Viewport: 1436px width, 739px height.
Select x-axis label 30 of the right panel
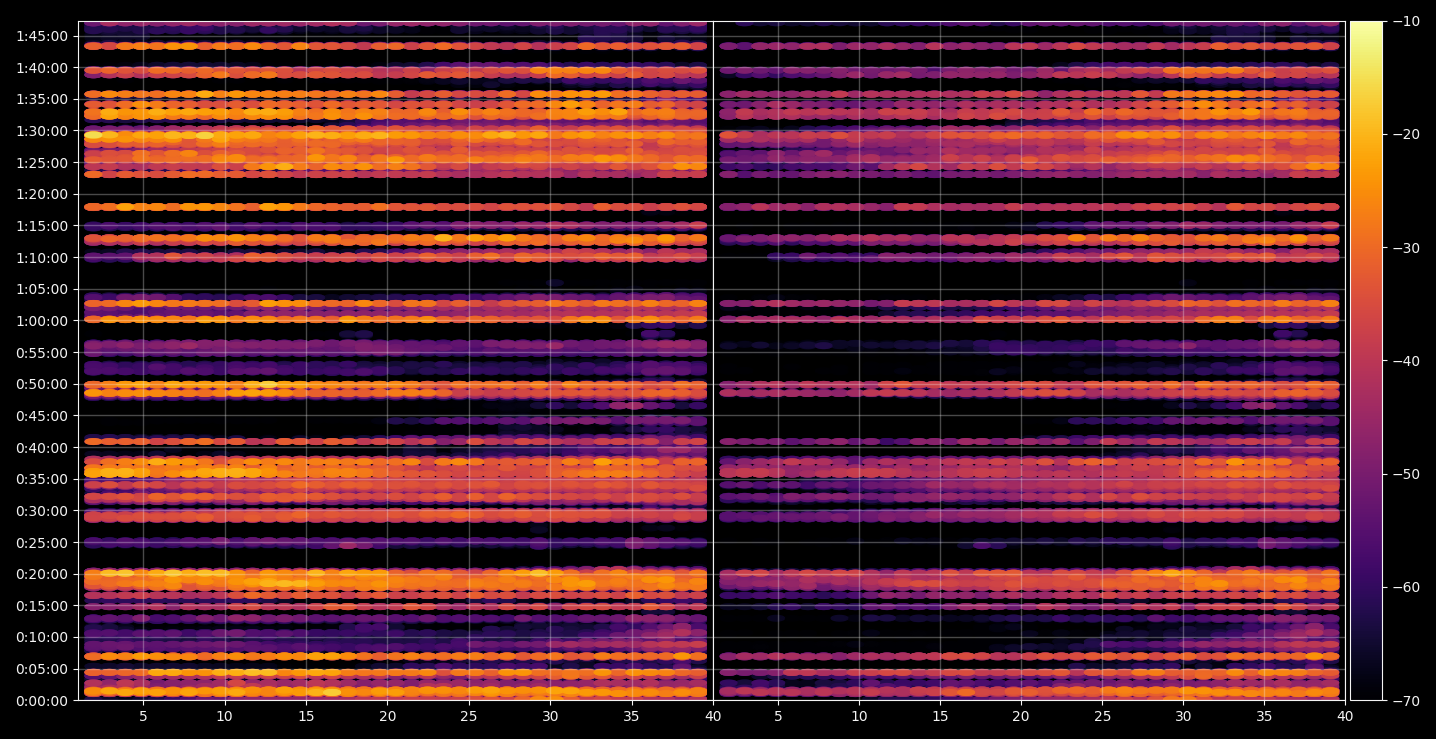tap(1183, 716)
